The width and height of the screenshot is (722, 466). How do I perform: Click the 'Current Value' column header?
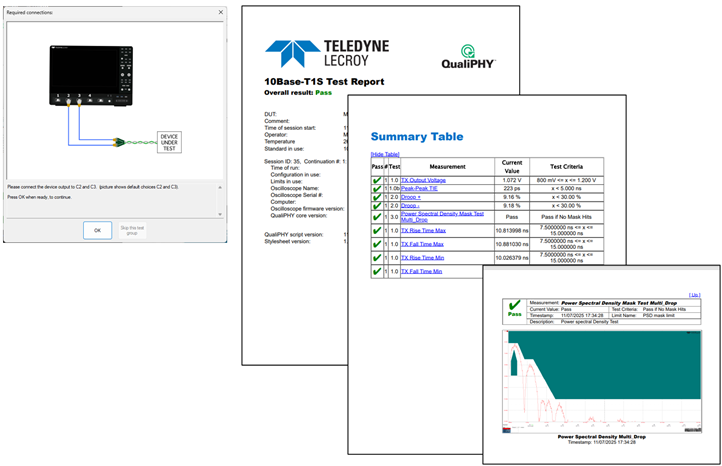pos(512,167)
